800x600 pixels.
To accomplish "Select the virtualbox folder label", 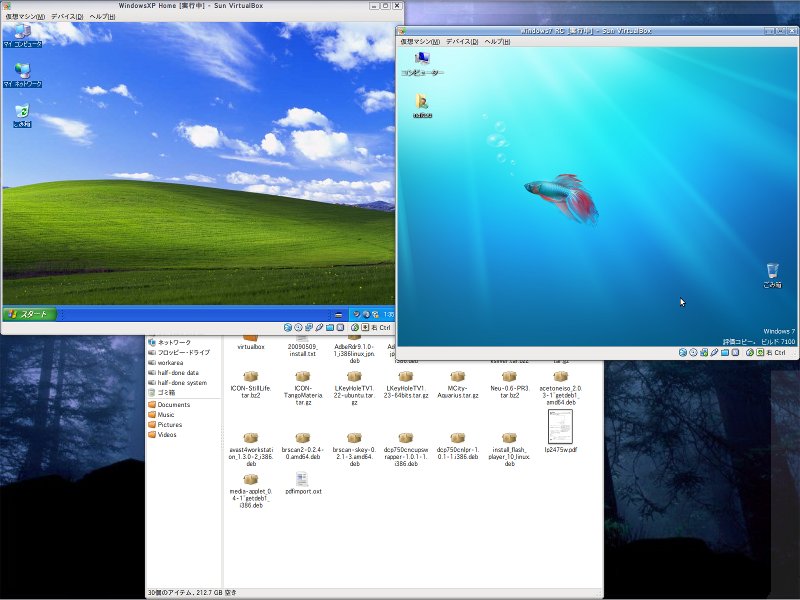I will tap(251, 347).
